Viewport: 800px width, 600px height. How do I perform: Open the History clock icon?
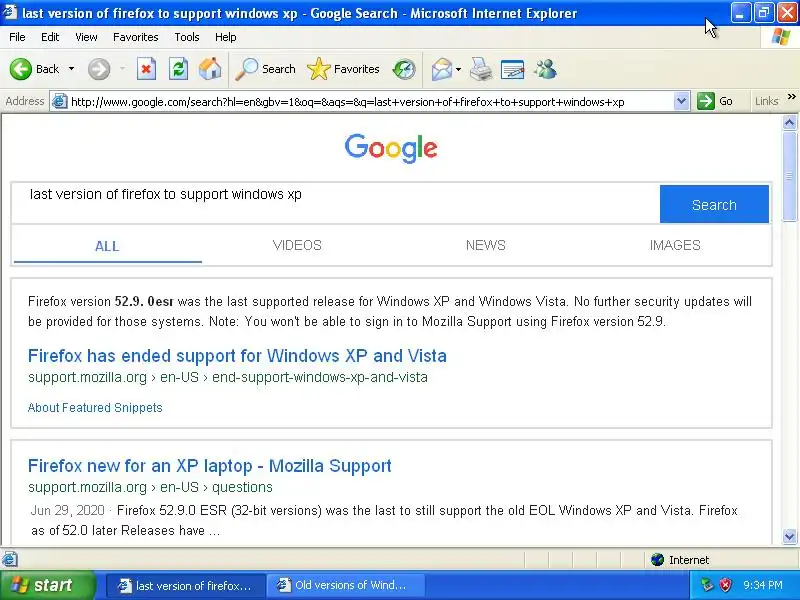point(404,69)
